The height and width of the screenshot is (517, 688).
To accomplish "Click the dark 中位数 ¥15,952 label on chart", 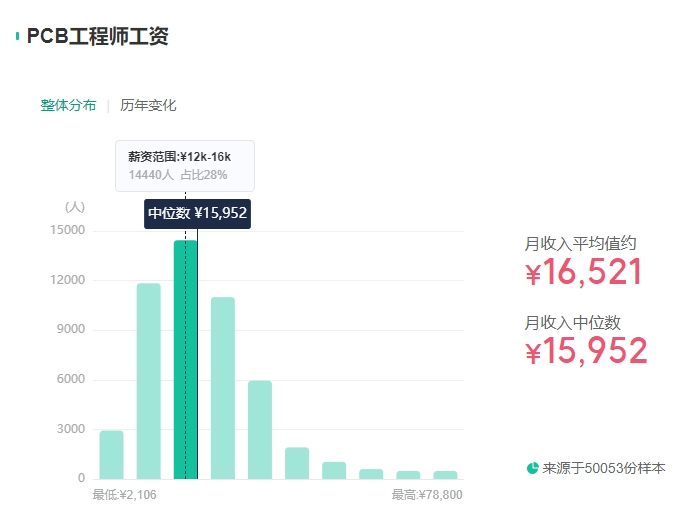I will pos(197,213).
